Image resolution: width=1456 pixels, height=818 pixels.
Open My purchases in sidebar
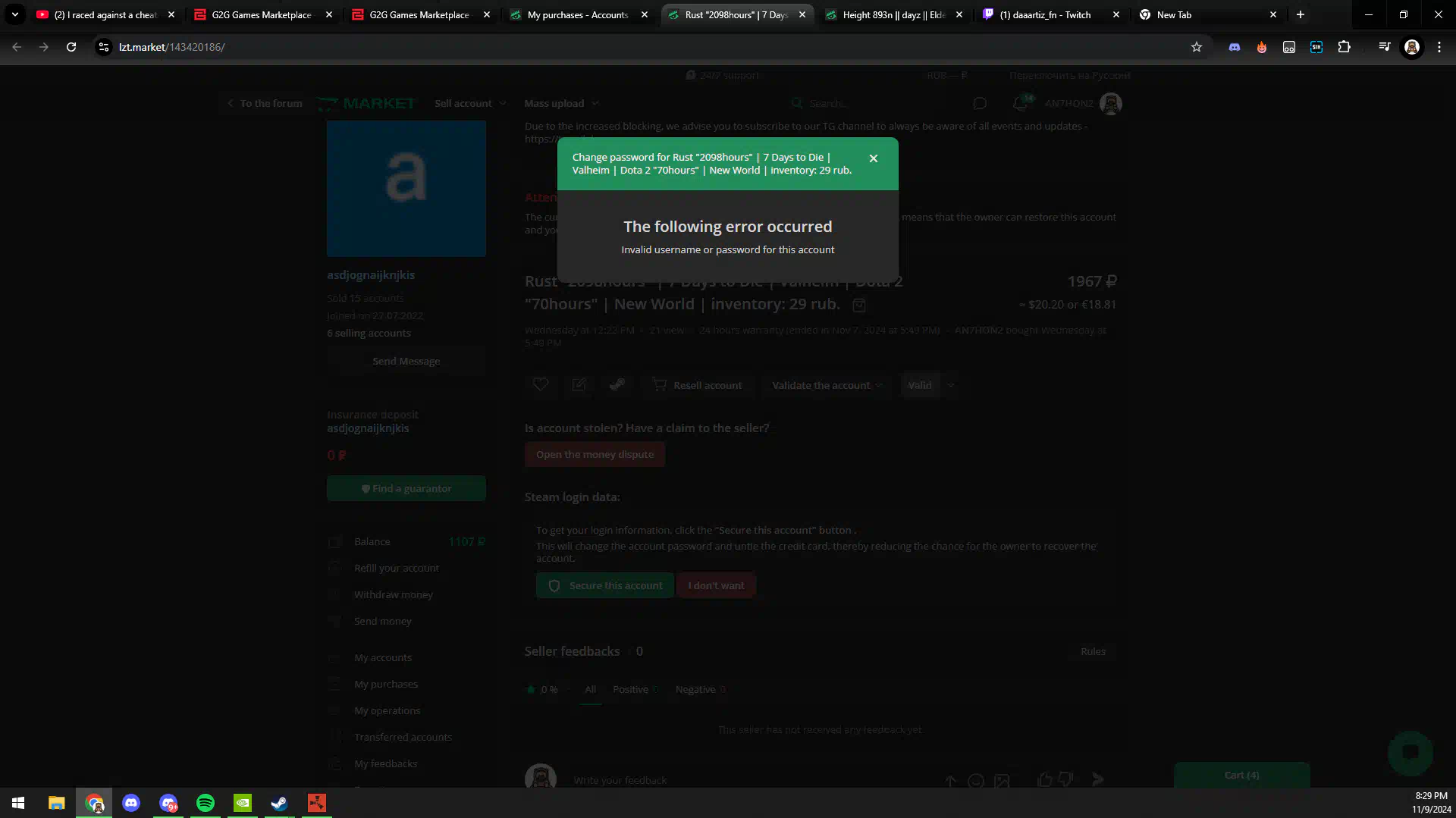(385, 684)
